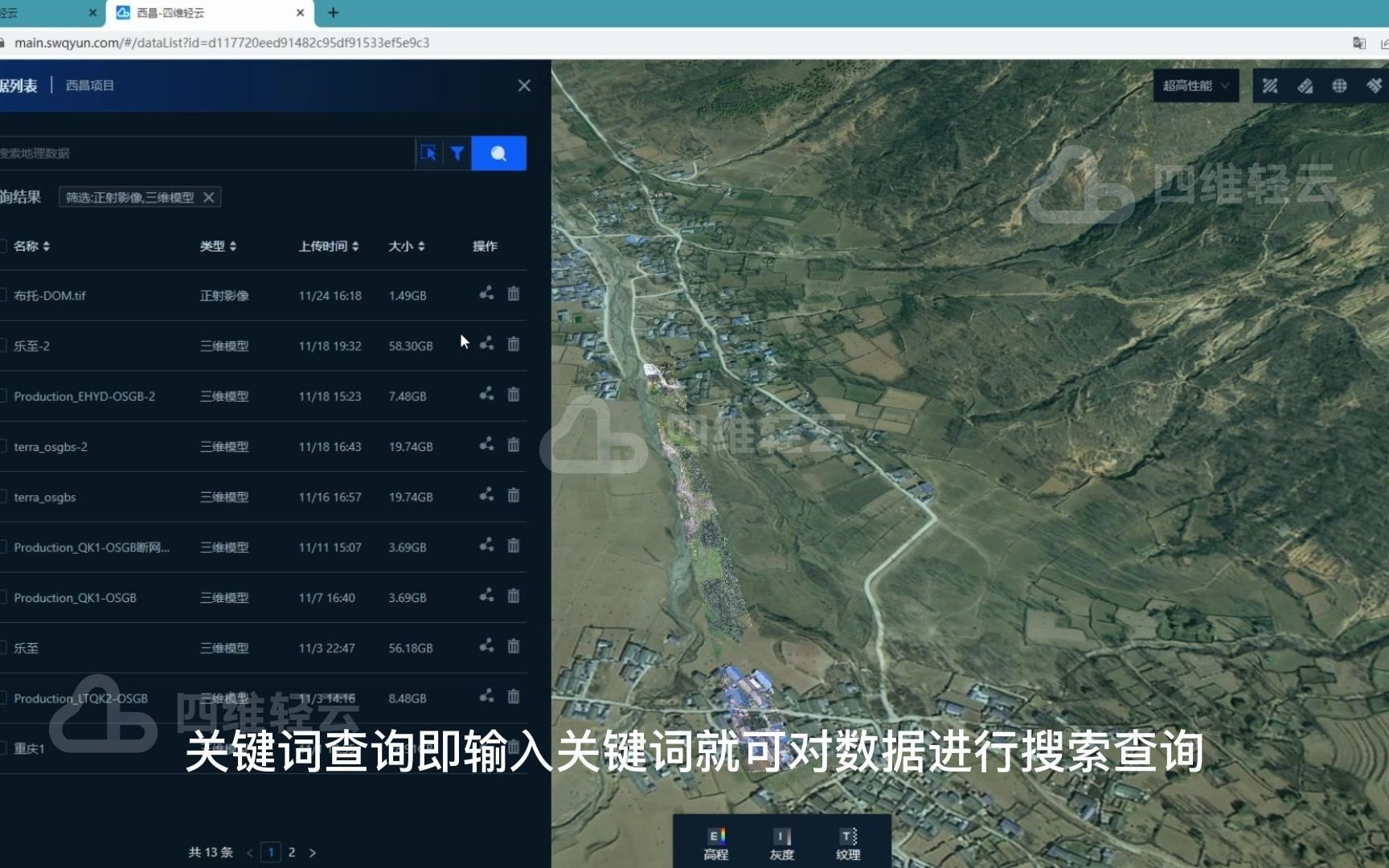Delete the 布托-DOM.tif dataset

tap(514, 293)
